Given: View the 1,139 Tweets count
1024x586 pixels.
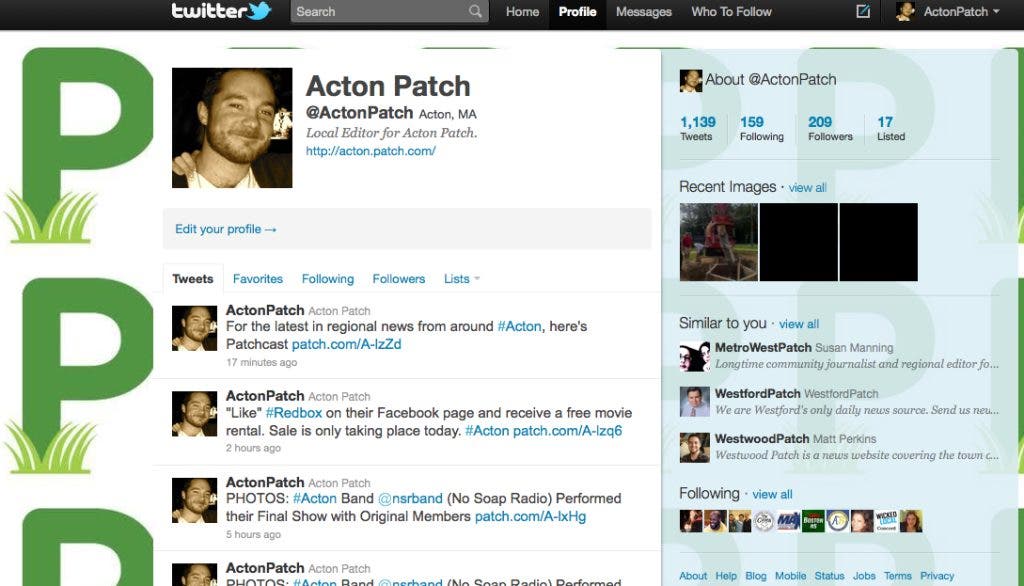Looking at the screenshot, I should 697,128.
